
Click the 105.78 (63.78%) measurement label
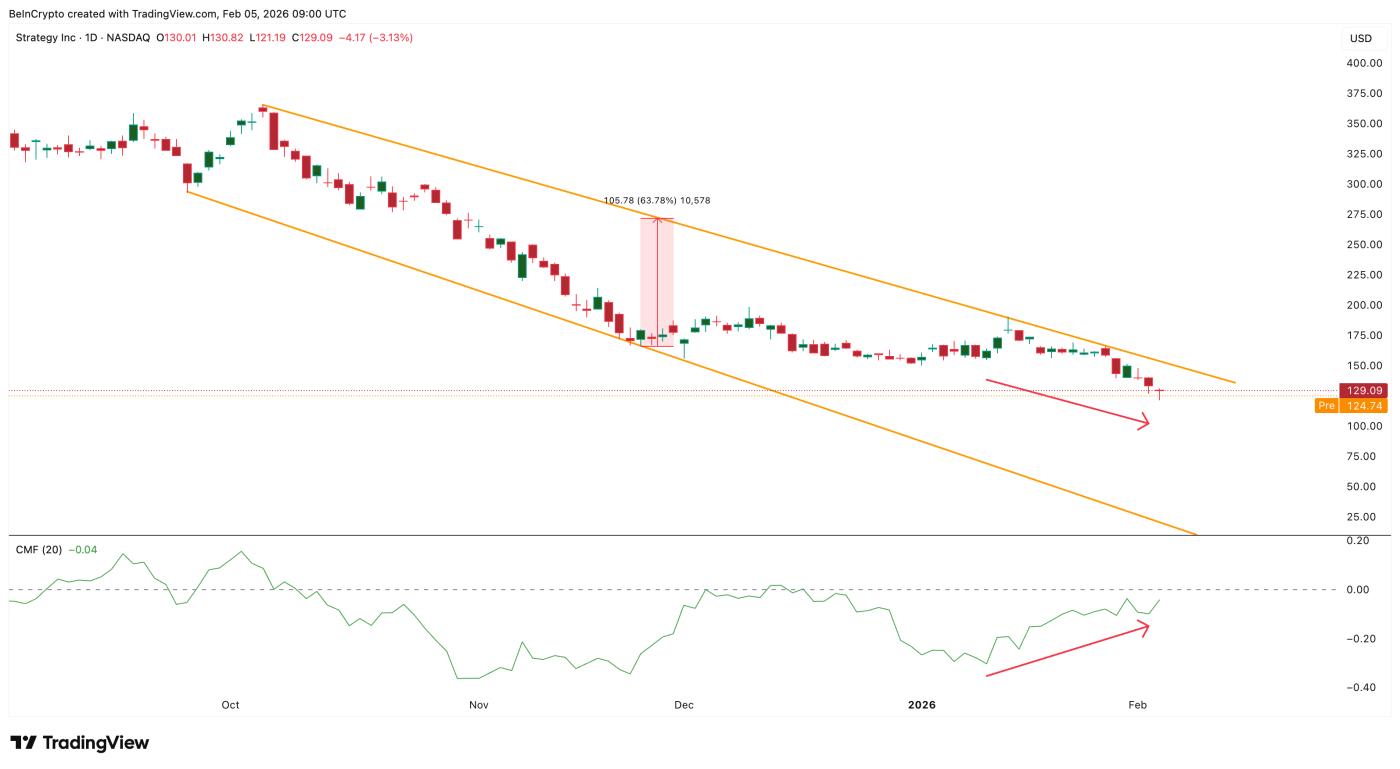coord(655,201)
